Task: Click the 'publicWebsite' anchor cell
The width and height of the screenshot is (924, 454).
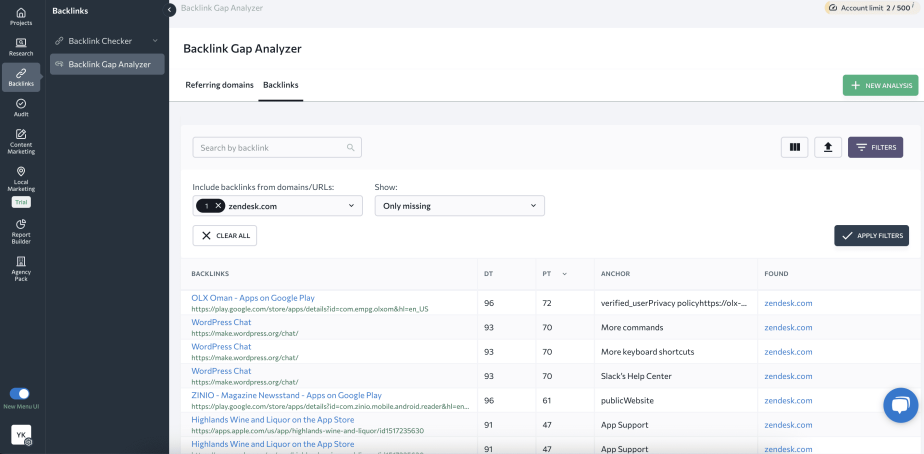Action: coord(627,400)
